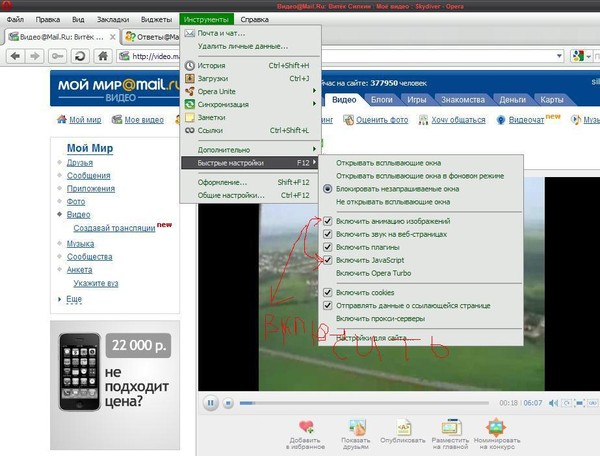Expand the Еще sidebar list
The height and width of the screenshot is (456, 600).
pyautogui.click(x=74, y=299)
